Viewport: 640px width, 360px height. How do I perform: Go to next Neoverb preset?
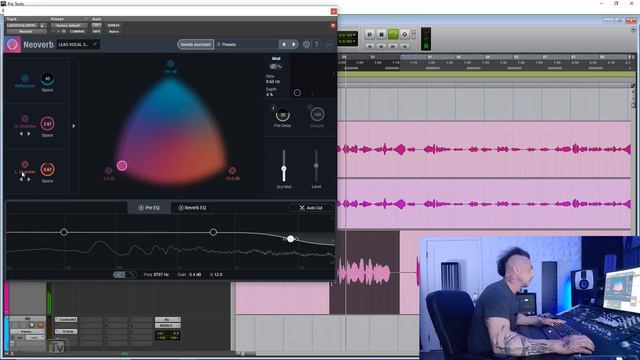[x=293, y=44]
